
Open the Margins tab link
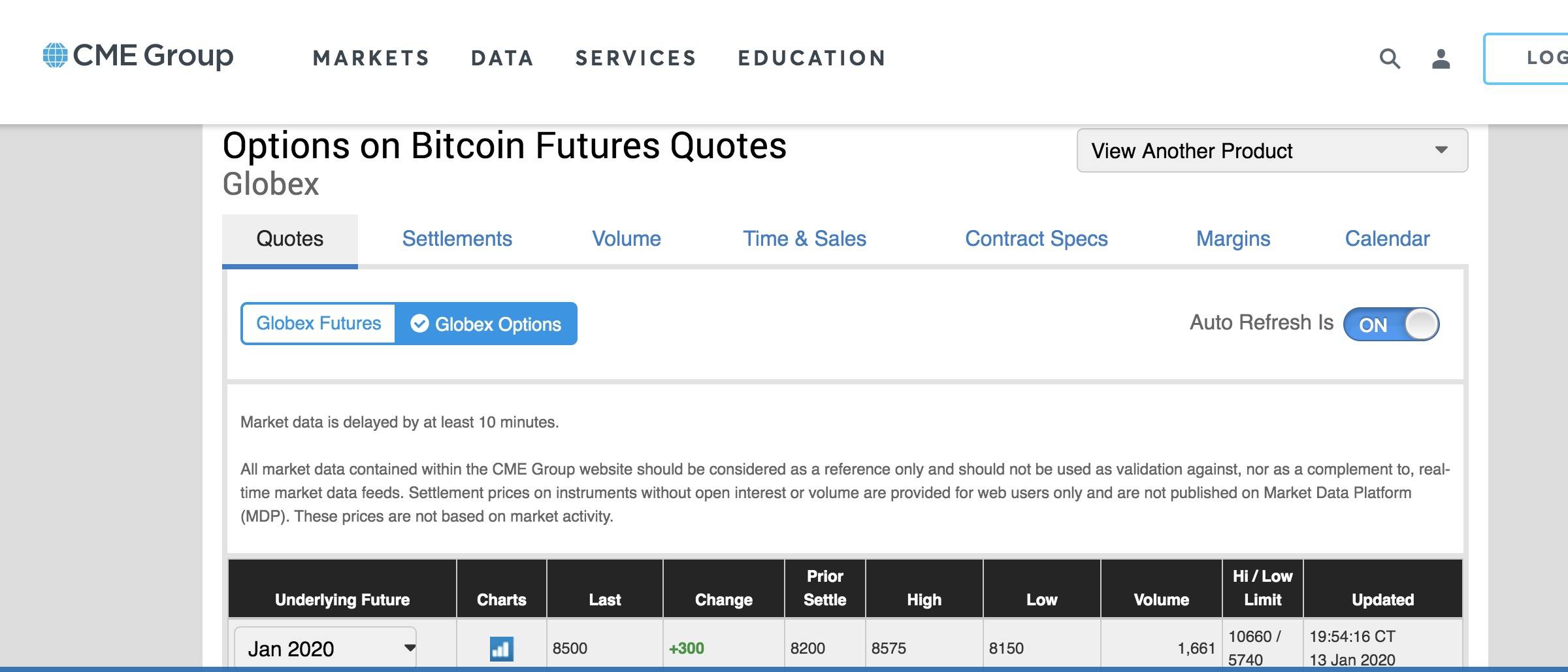pyautogui.click(x=1233, y=239)
